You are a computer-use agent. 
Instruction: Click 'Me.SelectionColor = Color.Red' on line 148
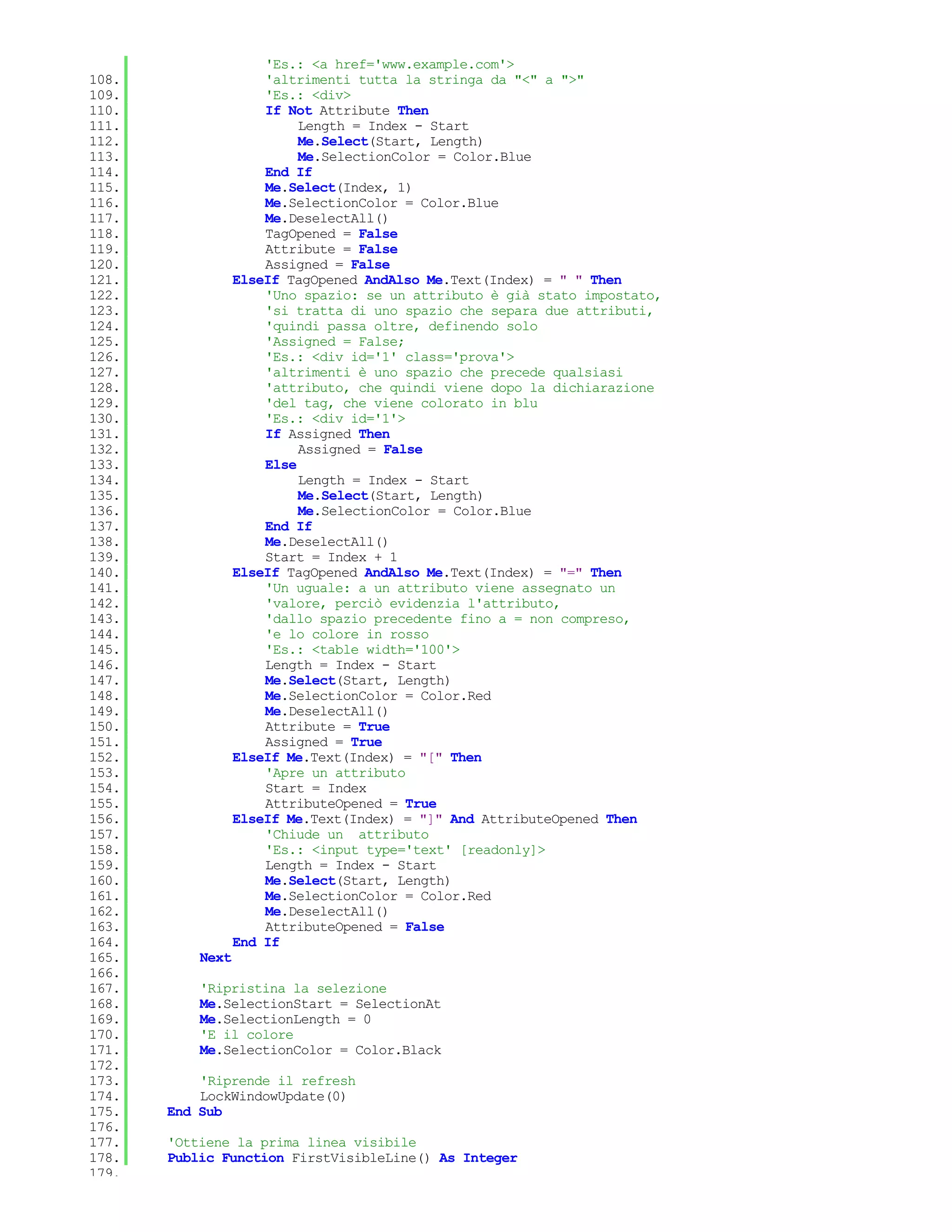[378, 696]
